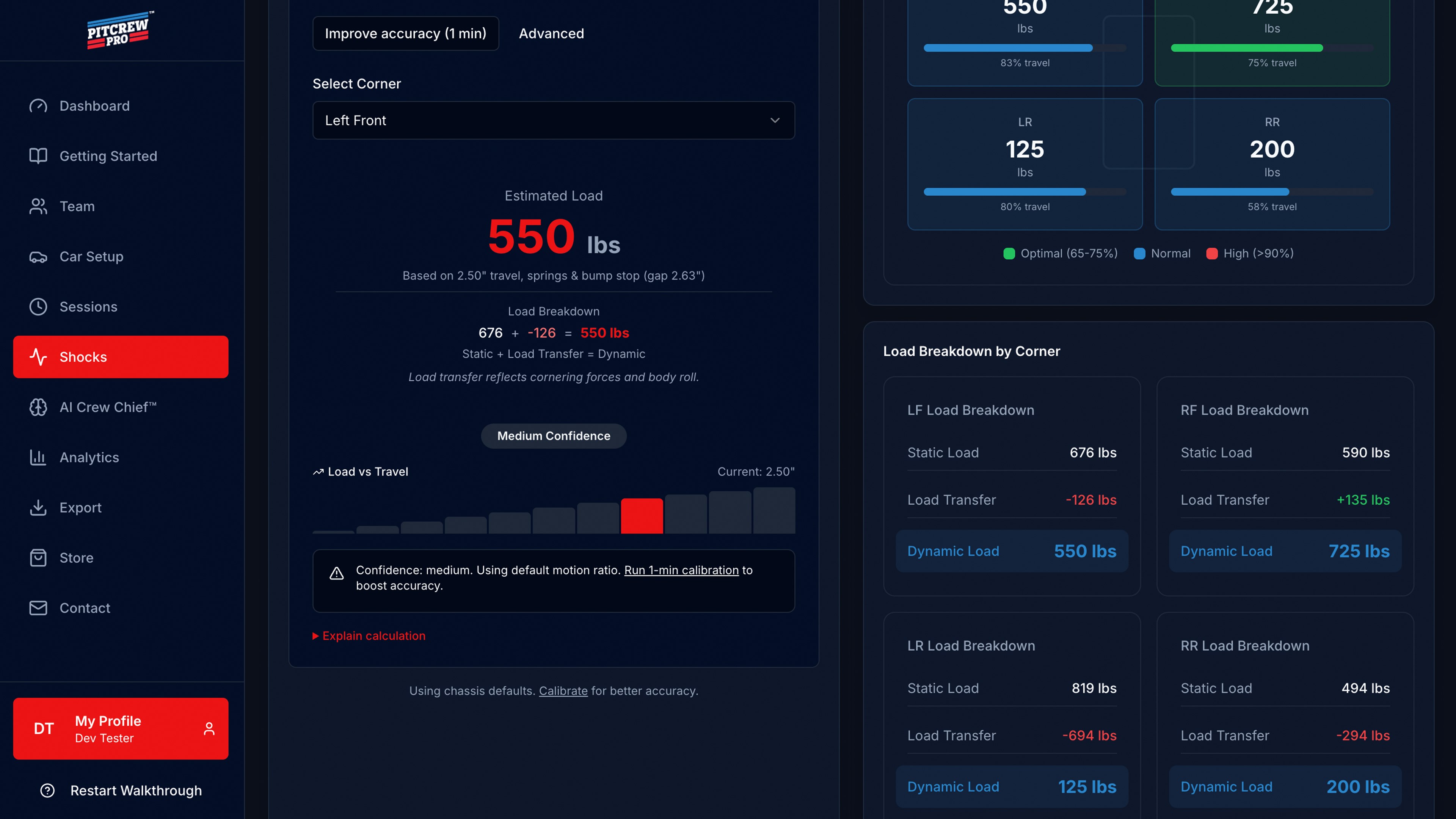This screenshot has width=1456, height=819.
Task: Click the Store shopping bag icon
Action: click(x=38, y=558)
